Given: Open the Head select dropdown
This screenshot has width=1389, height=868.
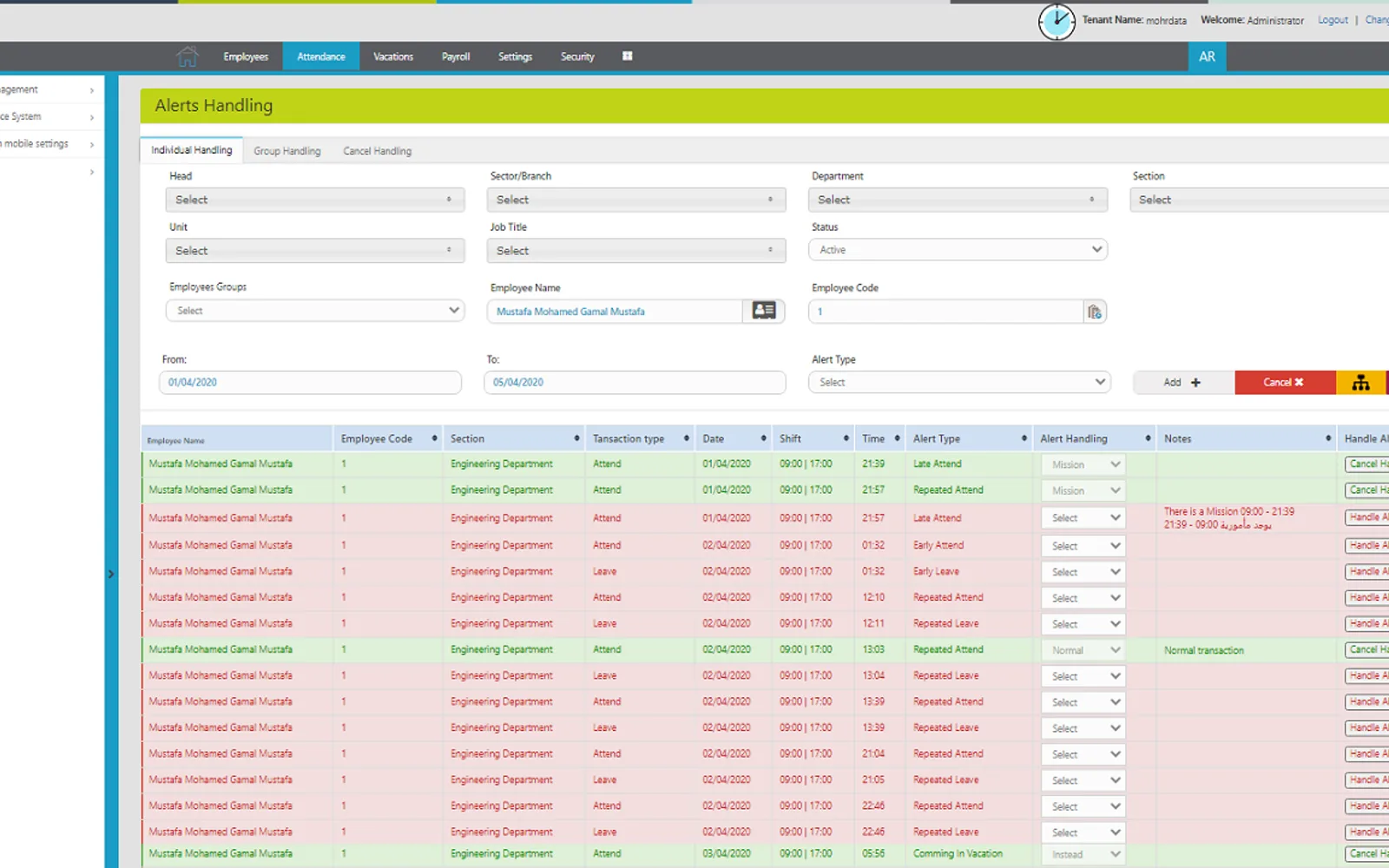Looking at the screenshot, I should coord(315,200).
